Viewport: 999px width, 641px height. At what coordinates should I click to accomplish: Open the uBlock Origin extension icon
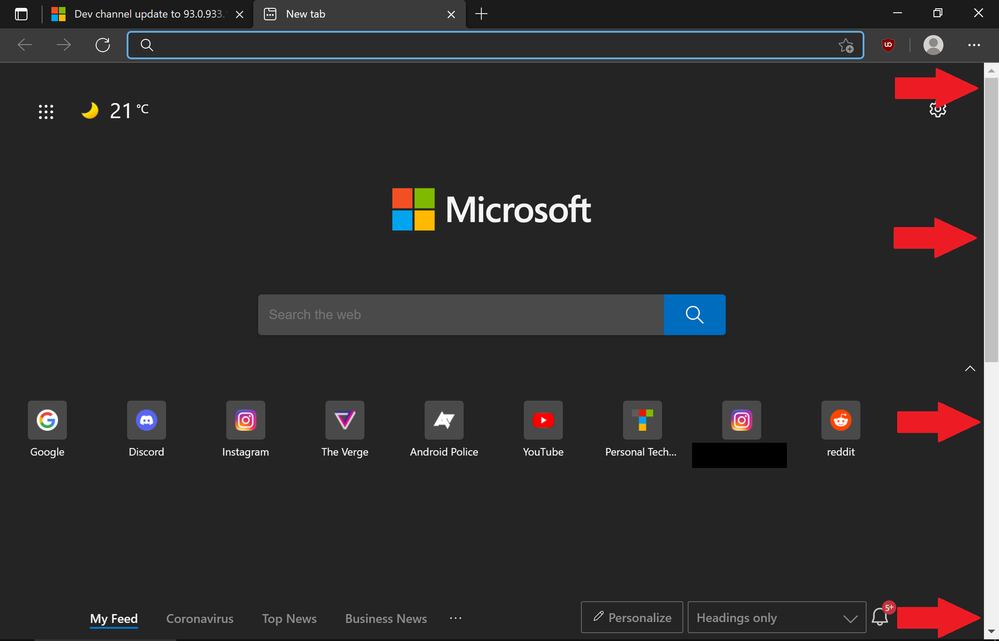[887, 45]
